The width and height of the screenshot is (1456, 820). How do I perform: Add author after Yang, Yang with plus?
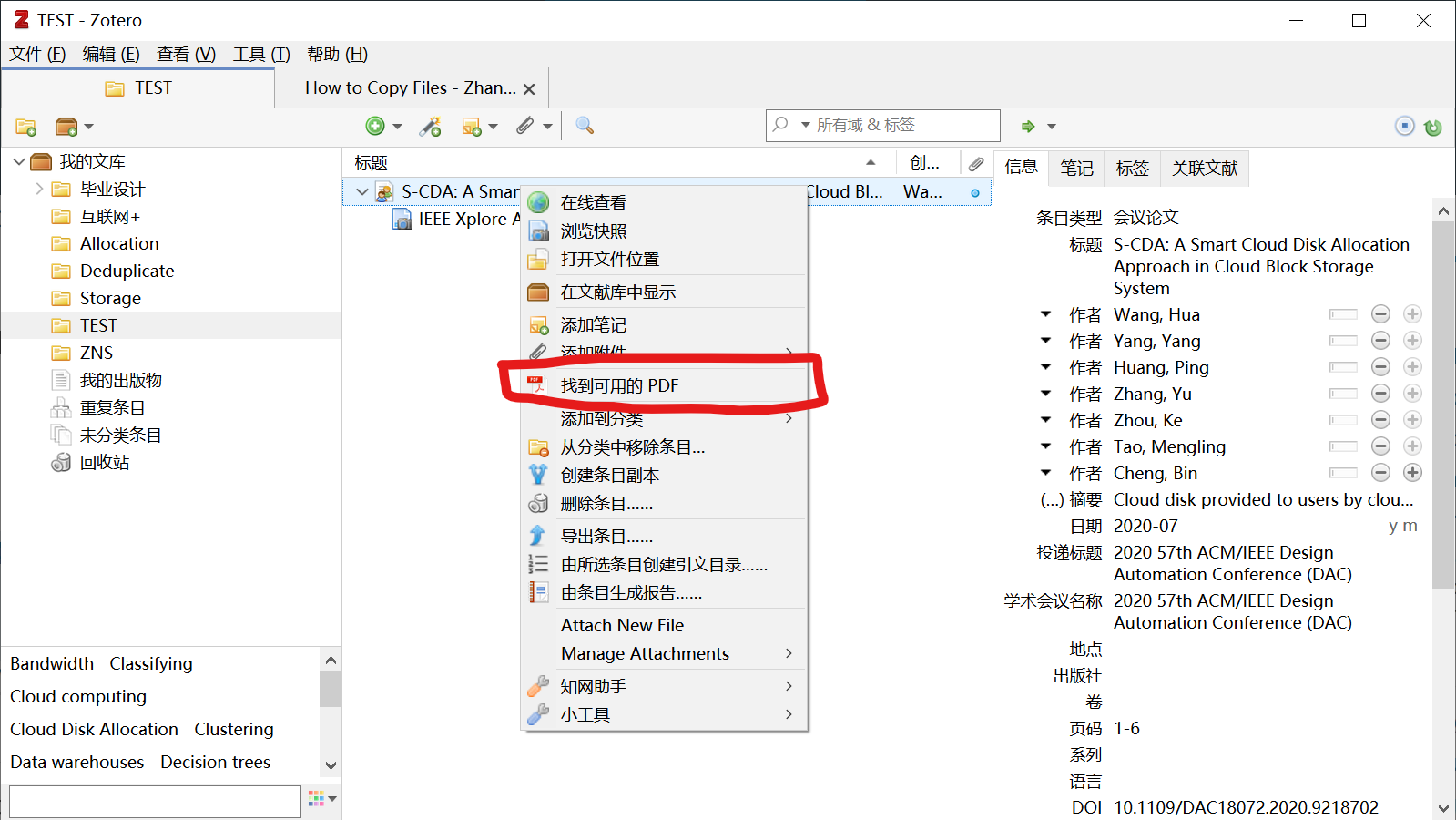1412,341
